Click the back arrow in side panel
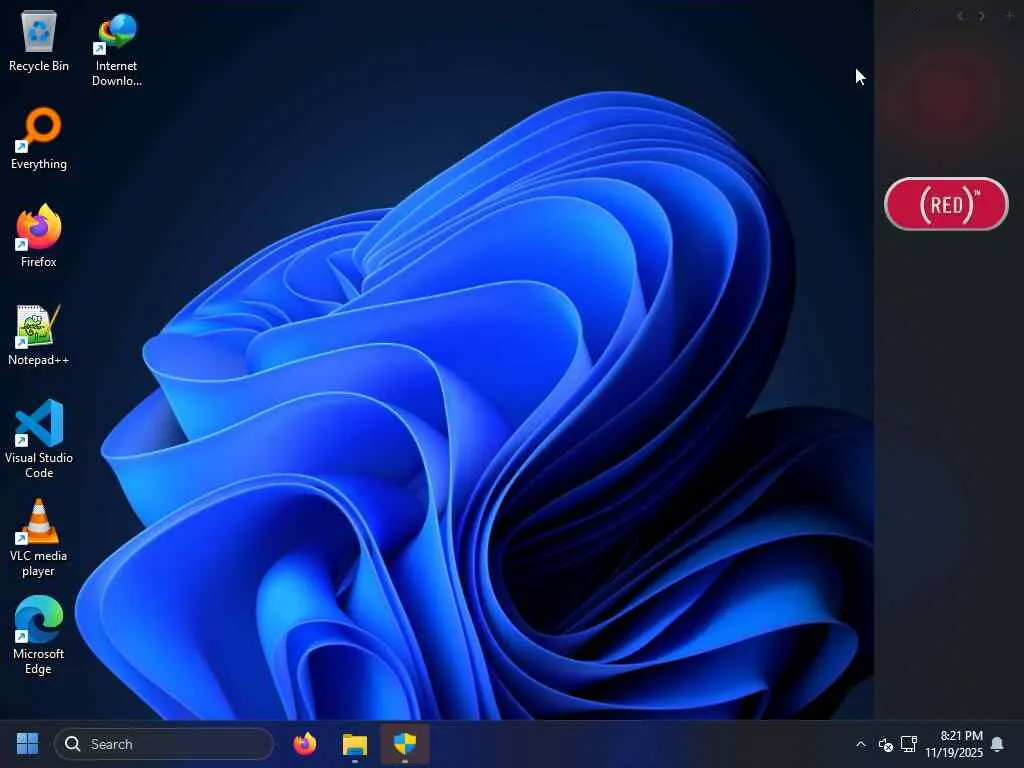The height and width of the screenshot is (768, 1024). (960, 16)
